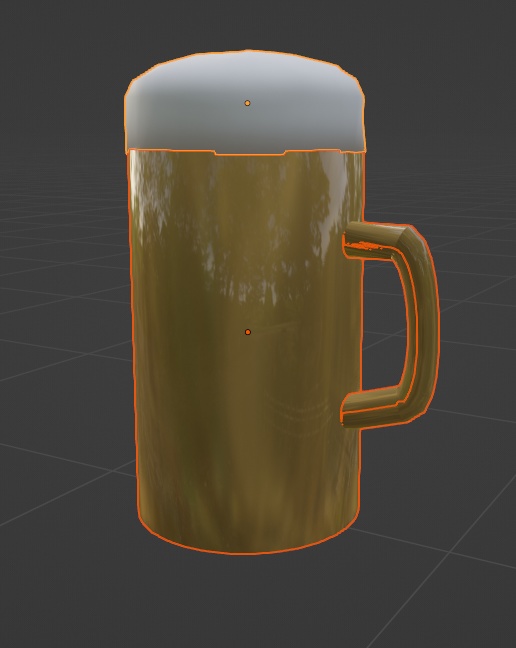Click the orange origin dot on the foam
This screenshot has width=516, height=648.
click(247, 103)
